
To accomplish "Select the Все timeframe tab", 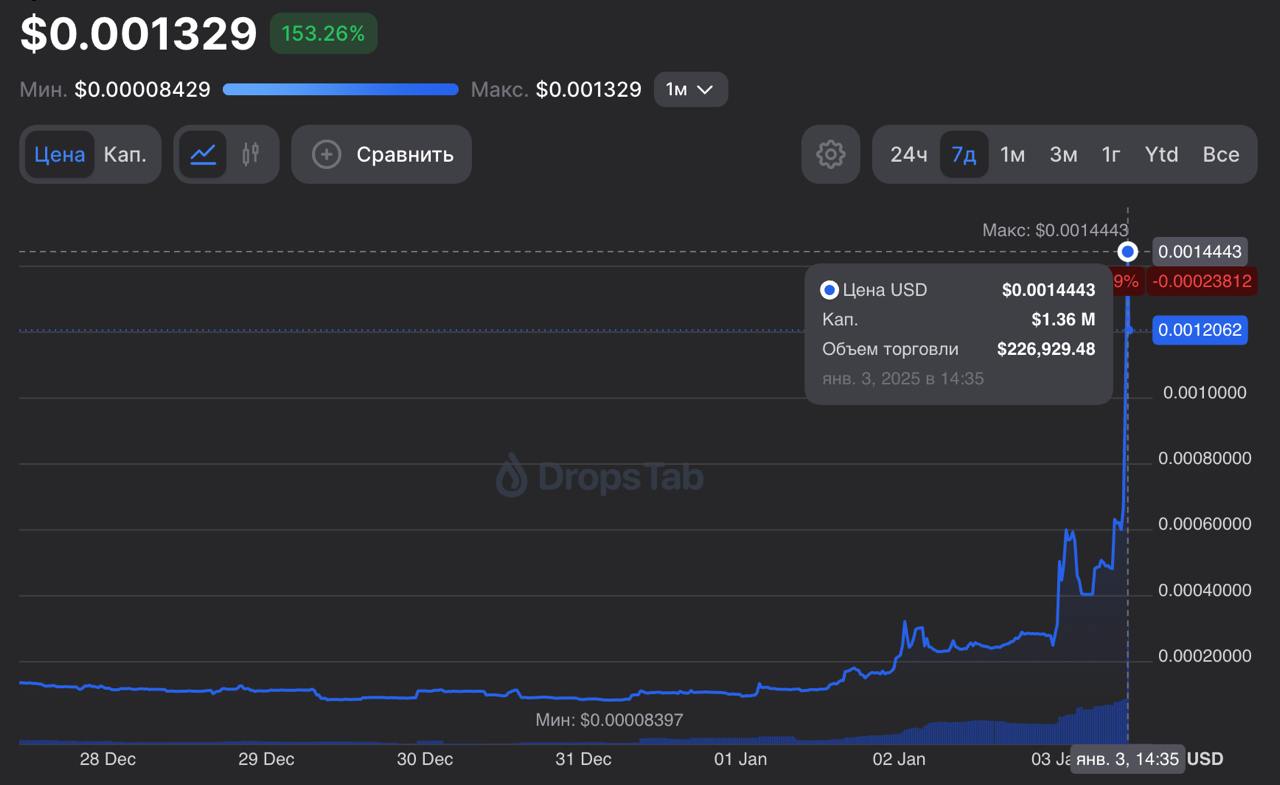I will 1221,154.
